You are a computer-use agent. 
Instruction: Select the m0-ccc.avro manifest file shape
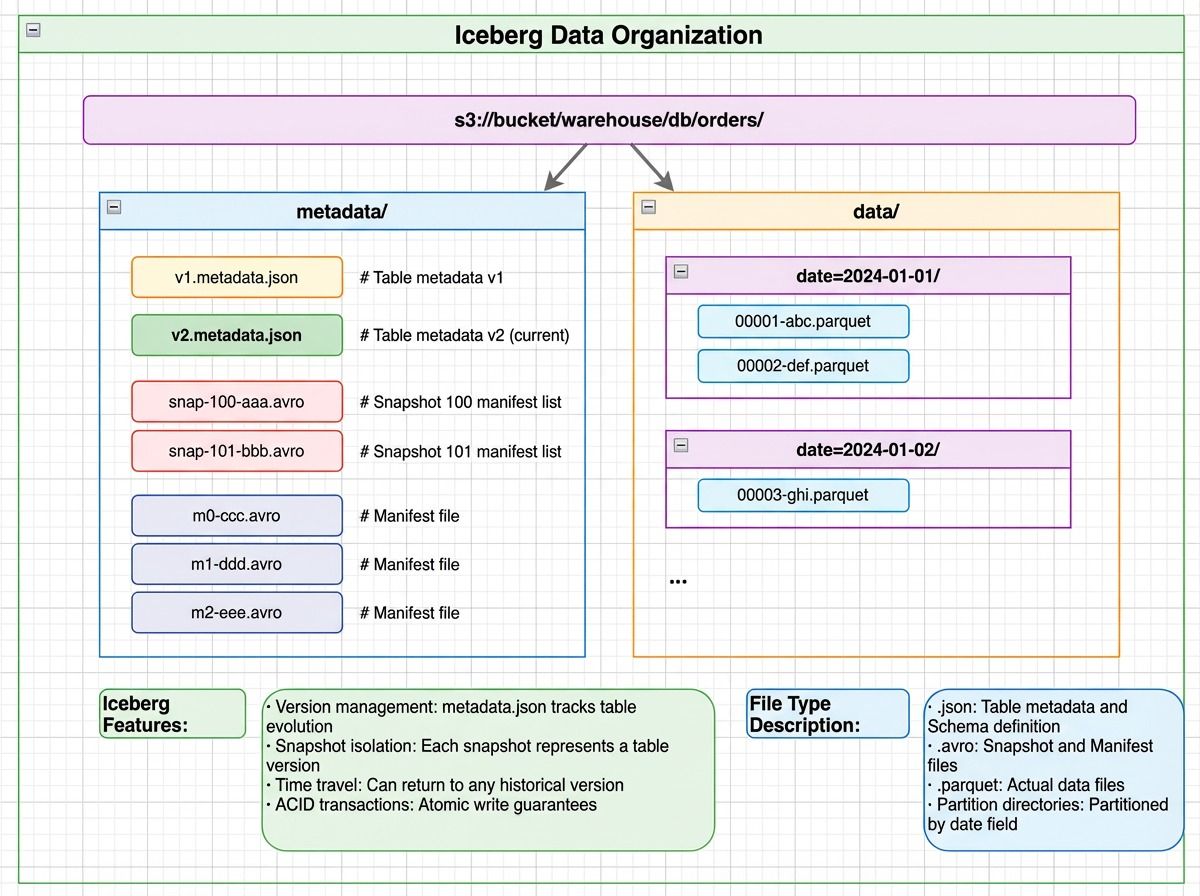236,515
